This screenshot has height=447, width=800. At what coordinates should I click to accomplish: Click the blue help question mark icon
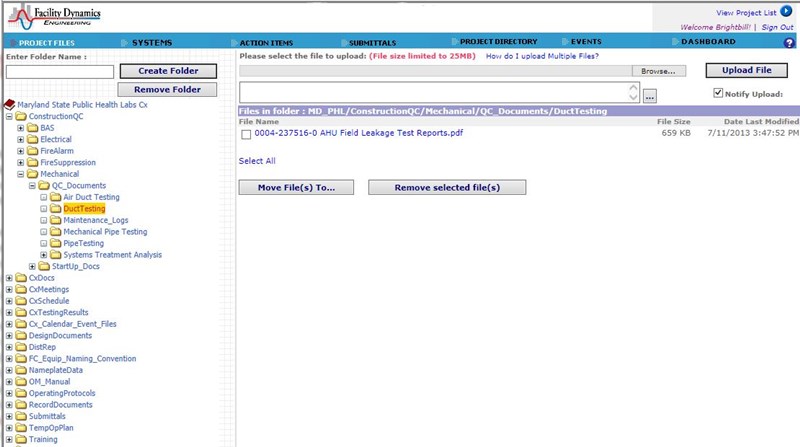[789, 43]
